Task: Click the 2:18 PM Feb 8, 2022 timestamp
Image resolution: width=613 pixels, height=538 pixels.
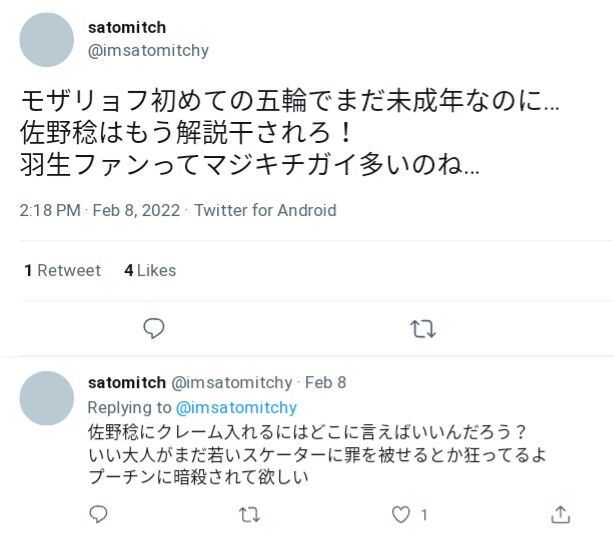Action: coord(100,210)
